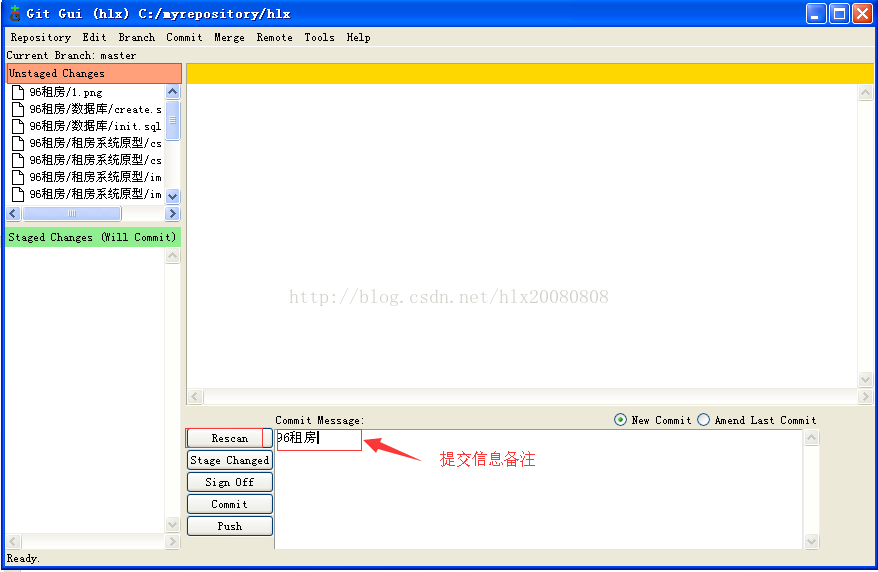Click the Unstaged Changes list scroll left arrow
Image resolution: width=878 pixels, height=572 pixels.
pos(13,213)
